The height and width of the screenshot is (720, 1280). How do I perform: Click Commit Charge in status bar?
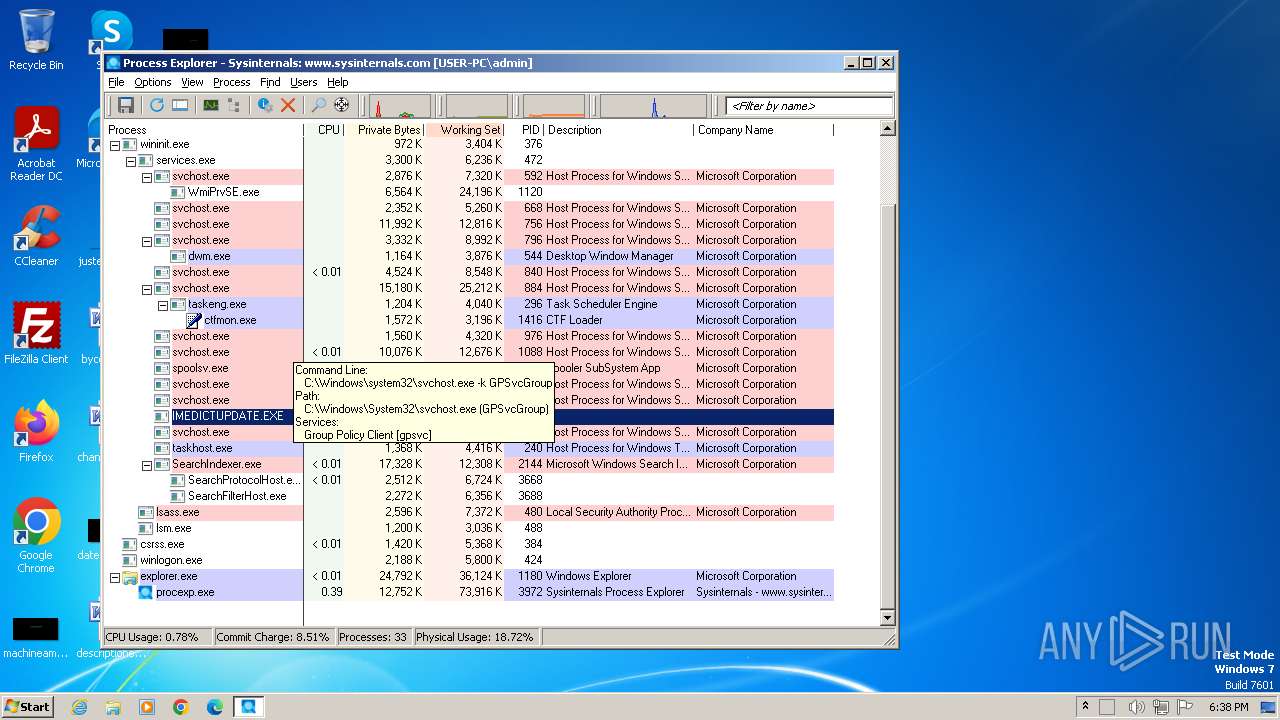coord(273,637)
